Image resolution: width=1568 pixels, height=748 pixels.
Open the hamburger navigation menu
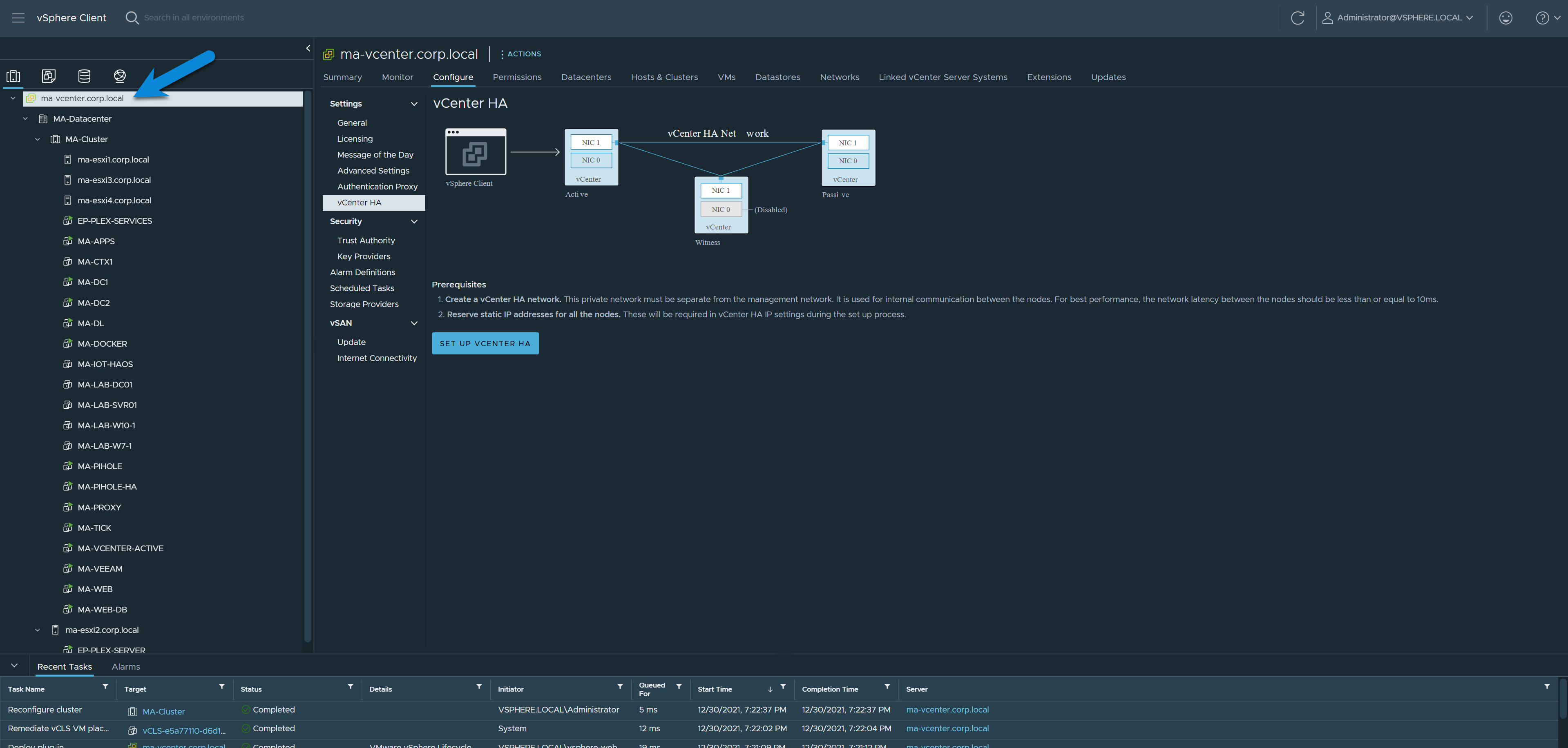click(x=18, y=18)
